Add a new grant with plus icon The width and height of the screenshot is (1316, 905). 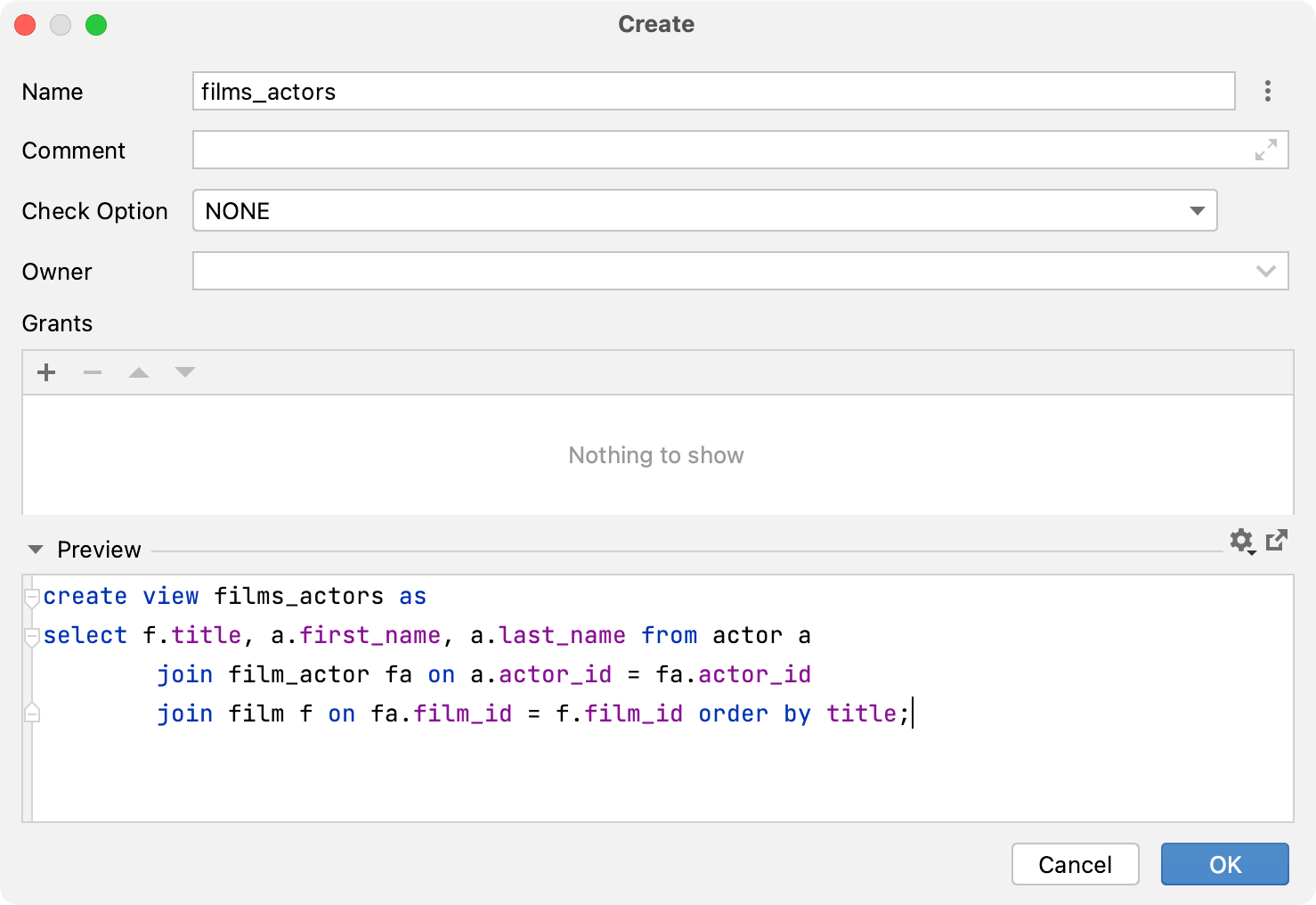(46, 372)
